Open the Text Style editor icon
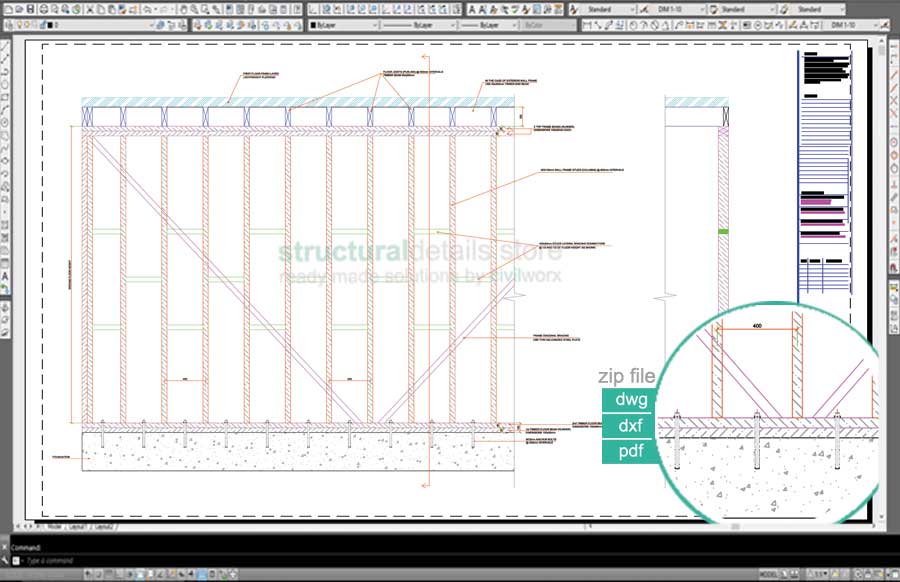 pyautogui.click(x=572, y=8)
